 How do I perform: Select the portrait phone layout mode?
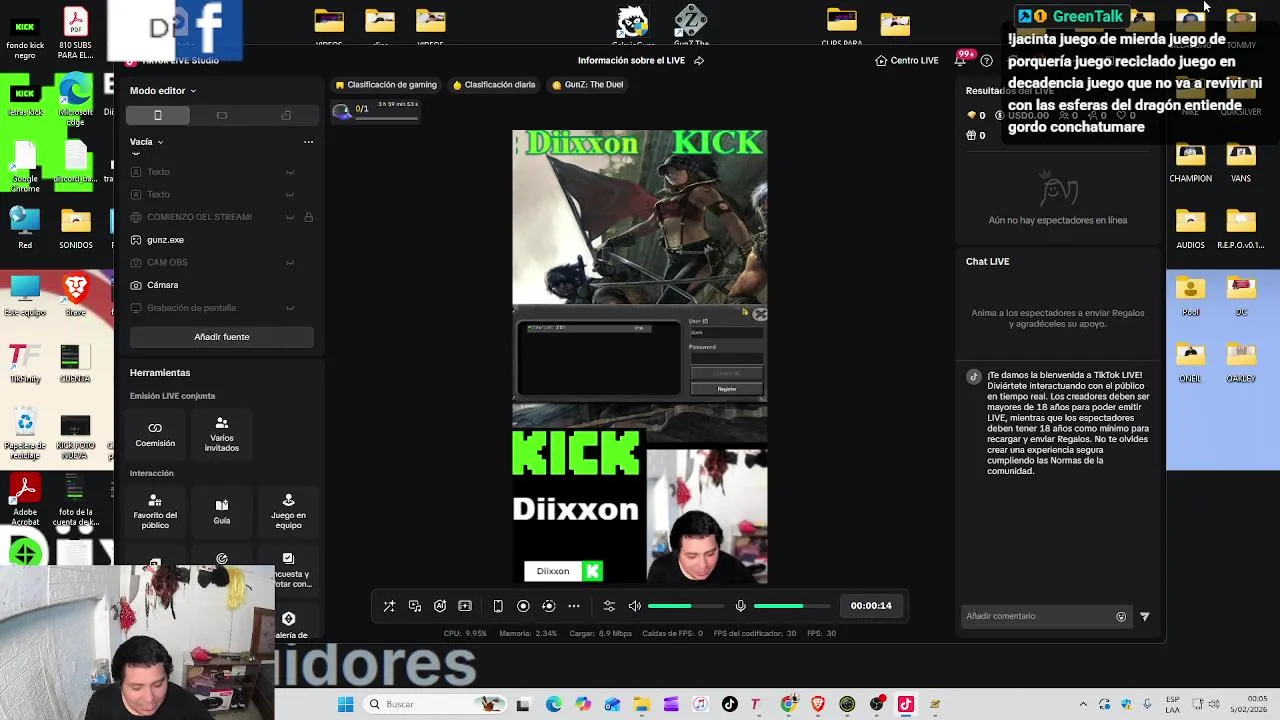pyautogui.click(x=157, y=116)
